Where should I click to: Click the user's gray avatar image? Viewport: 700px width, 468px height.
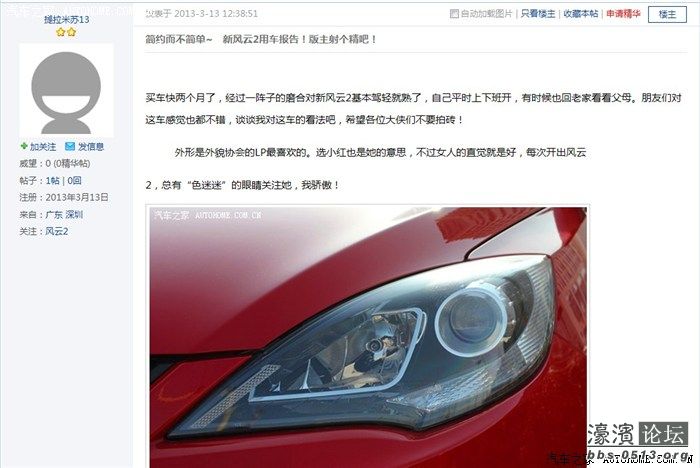pos(66,91)
